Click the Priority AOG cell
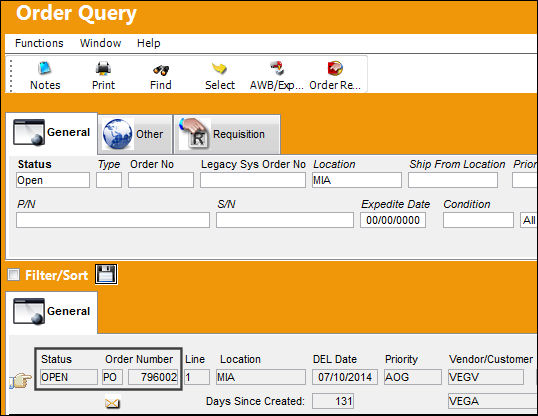Image resolution: width=538 pixels, height=416 pixels. 413,377
